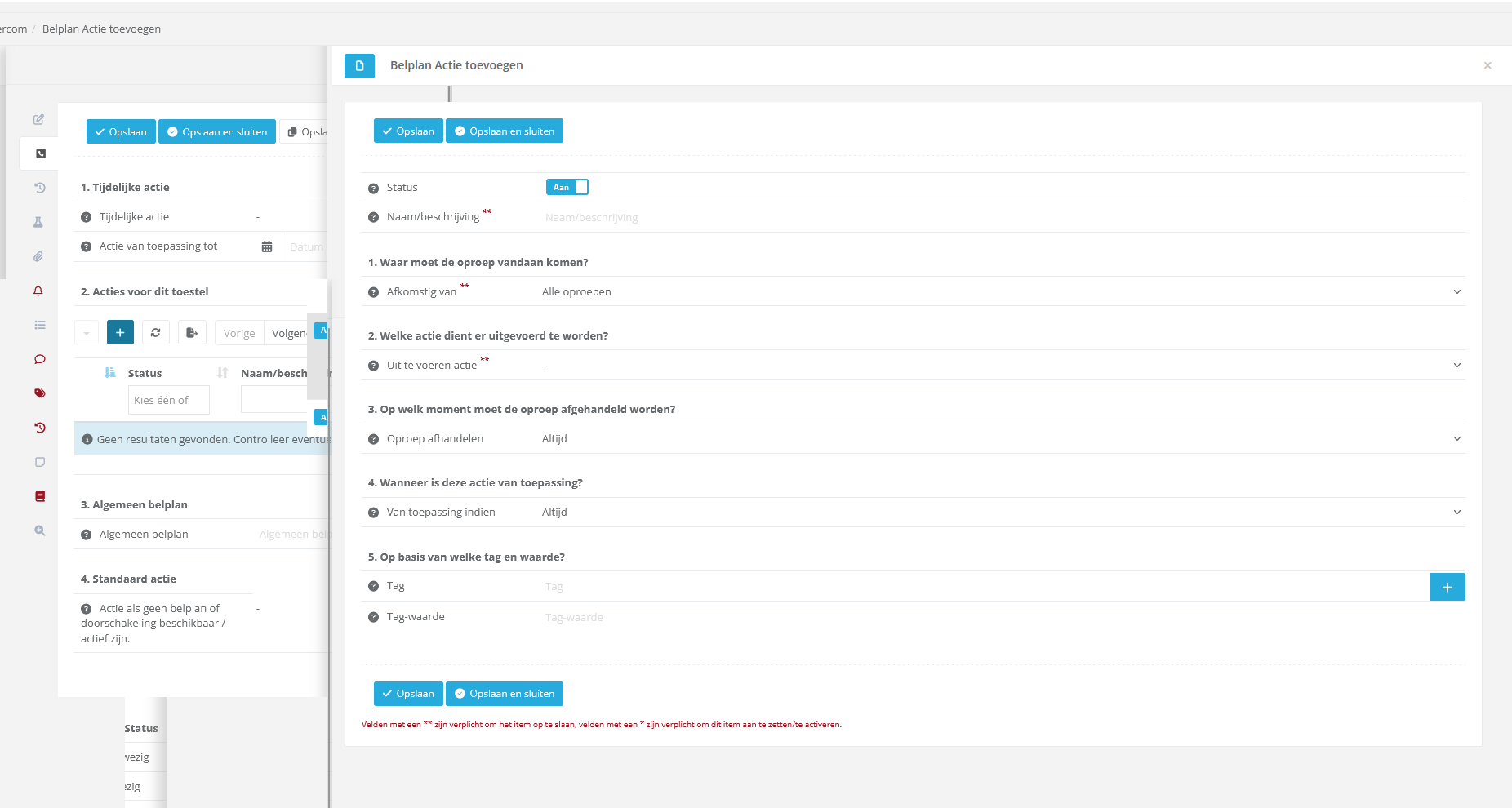1512x808 pixels.
Task: Open the paperclip attachments icon
Action: point(38,256)
